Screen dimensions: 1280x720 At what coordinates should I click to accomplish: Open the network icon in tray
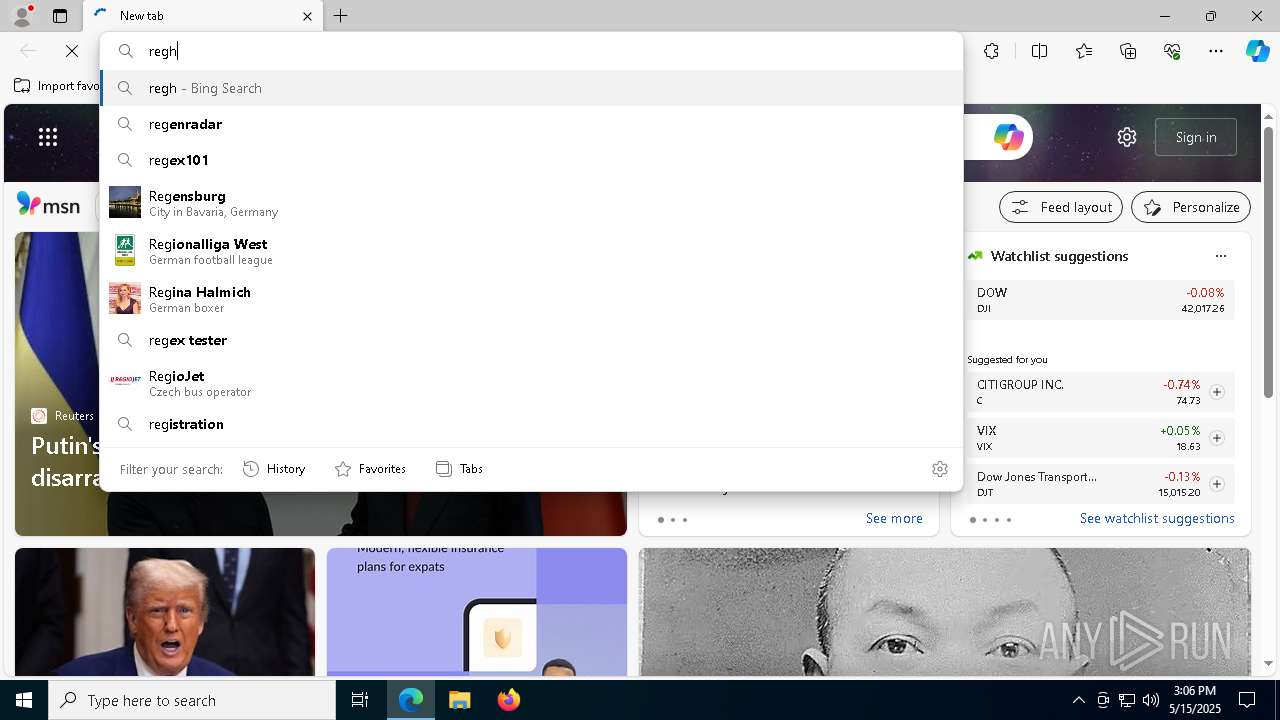pos(1127,700)
